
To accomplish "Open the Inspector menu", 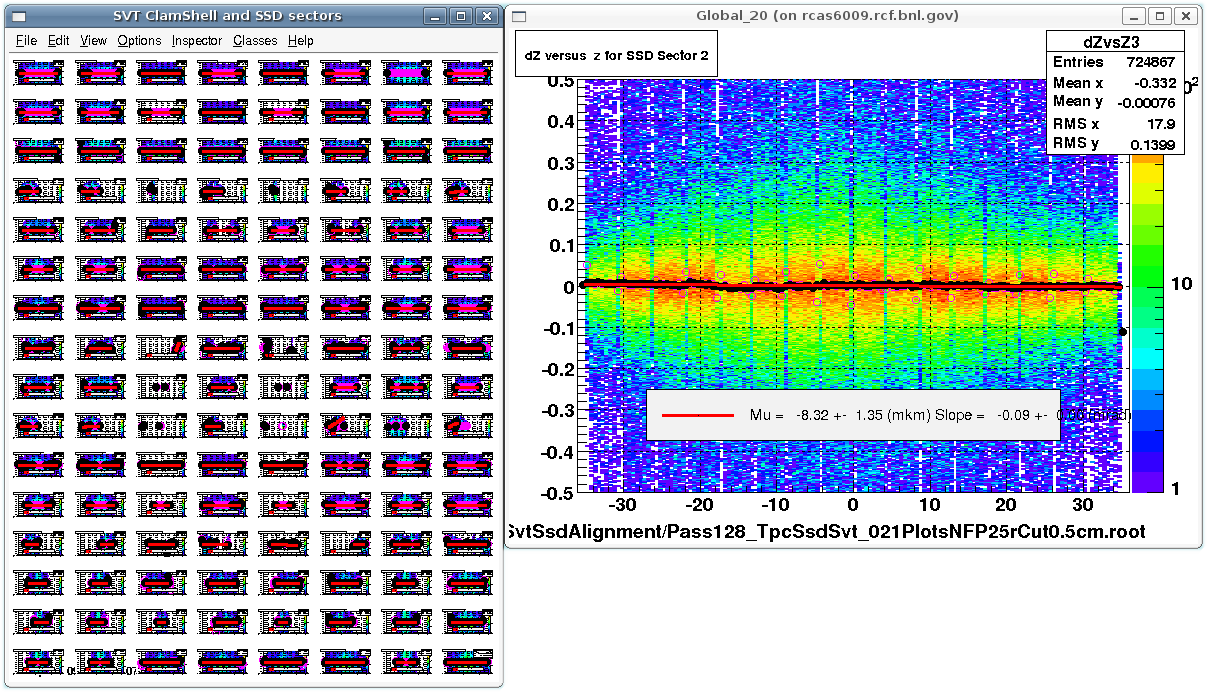I will tap(197, 41).
